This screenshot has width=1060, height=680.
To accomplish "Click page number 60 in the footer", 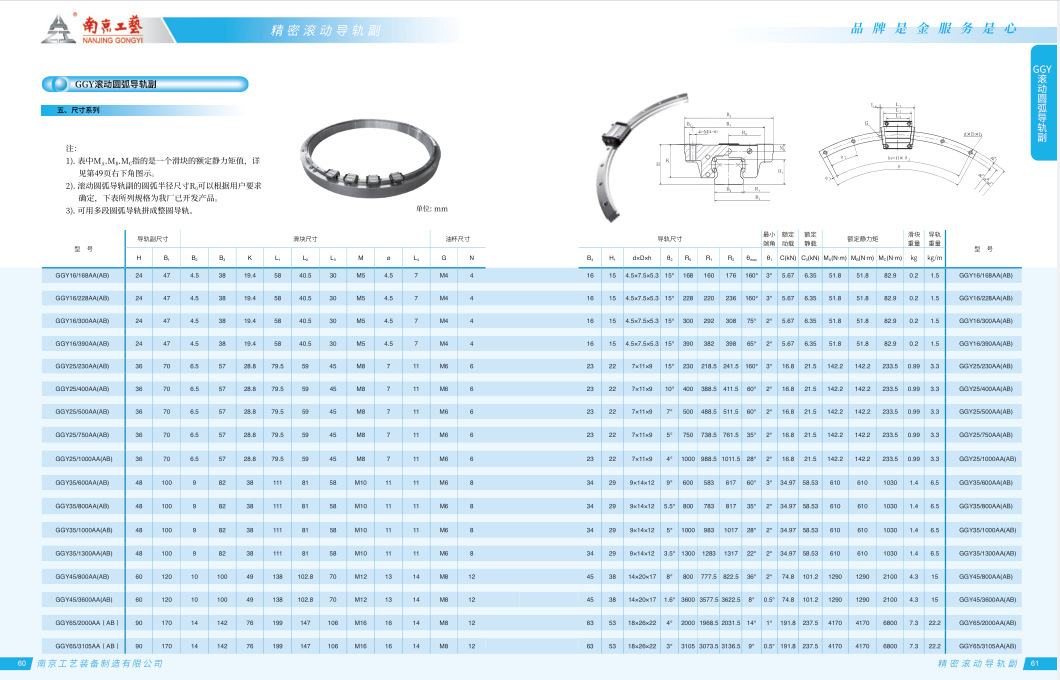I will (21, 664).
